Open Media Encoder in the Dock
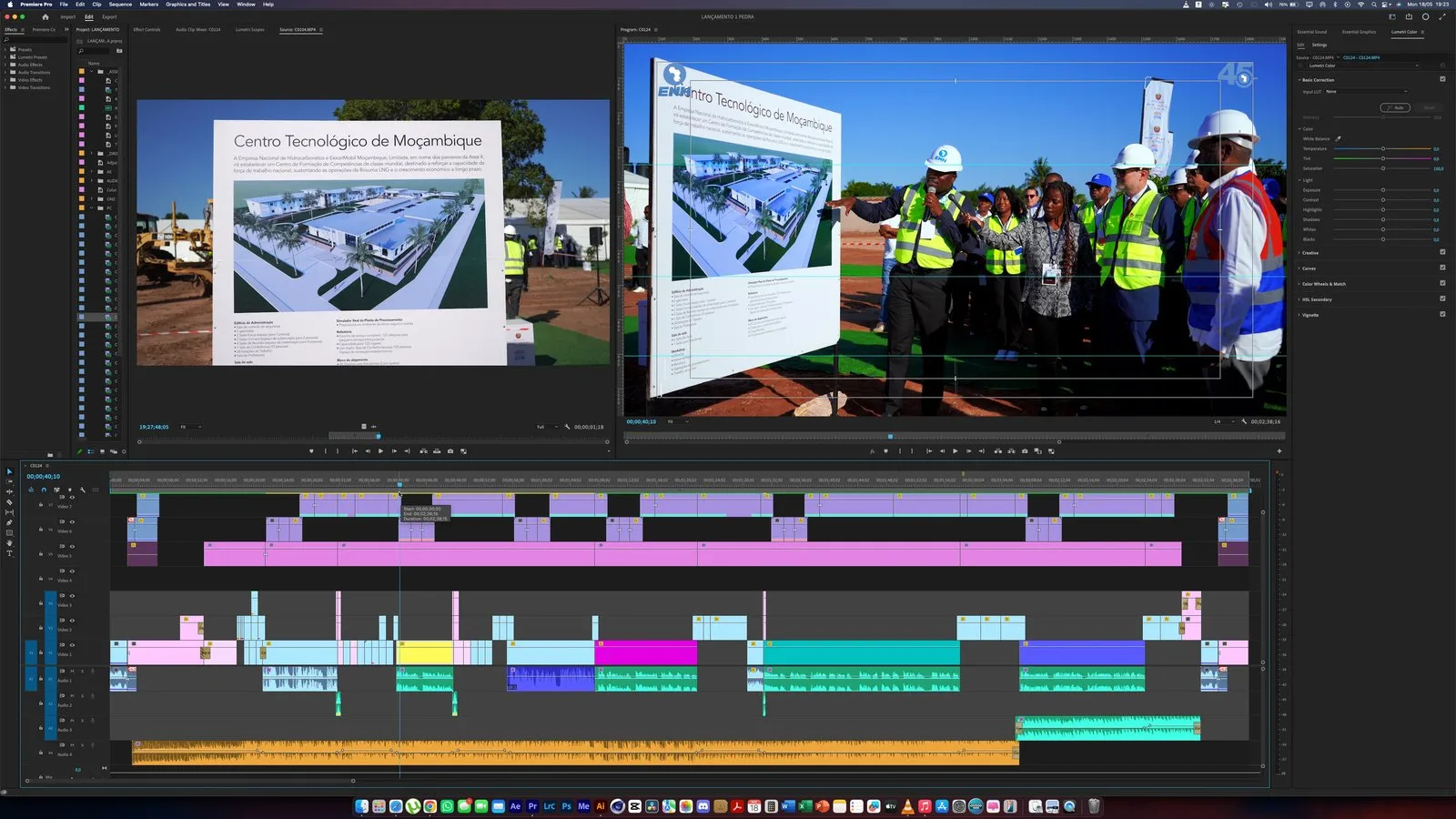 [583, 806]
